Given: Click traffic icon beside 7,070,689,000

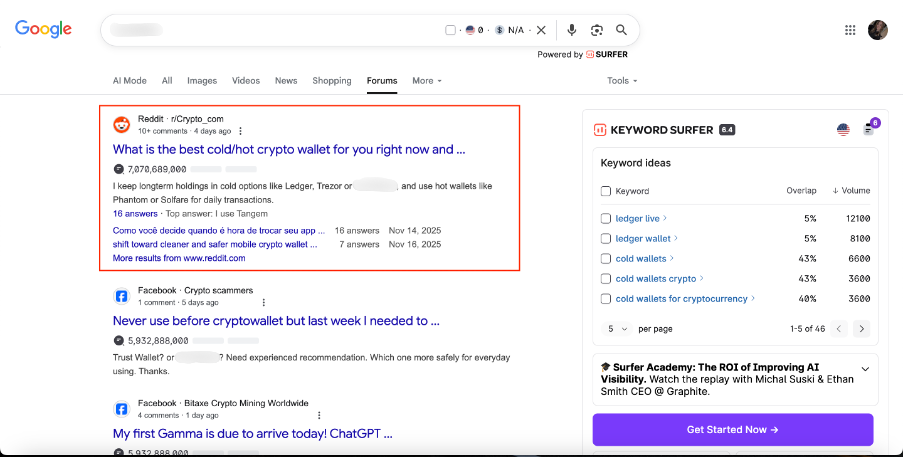Looking at the screenshot, I should tap(119, 169).
